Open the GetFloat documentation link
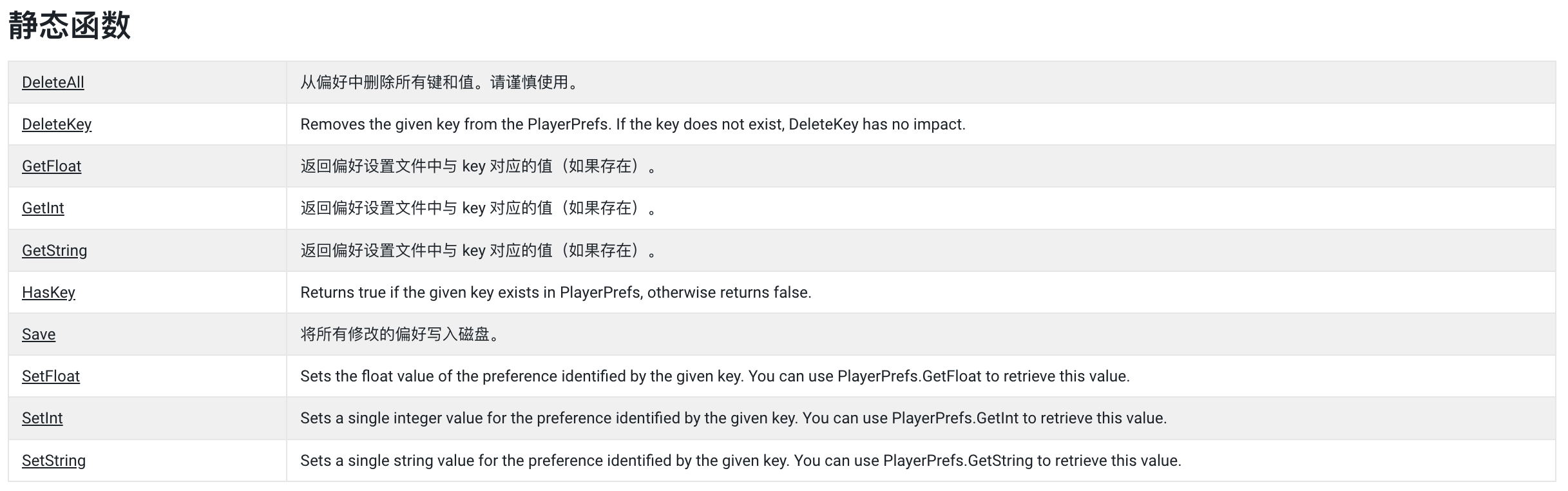The width and height of the screenshot is (1568, 491). tap(52, 166)
